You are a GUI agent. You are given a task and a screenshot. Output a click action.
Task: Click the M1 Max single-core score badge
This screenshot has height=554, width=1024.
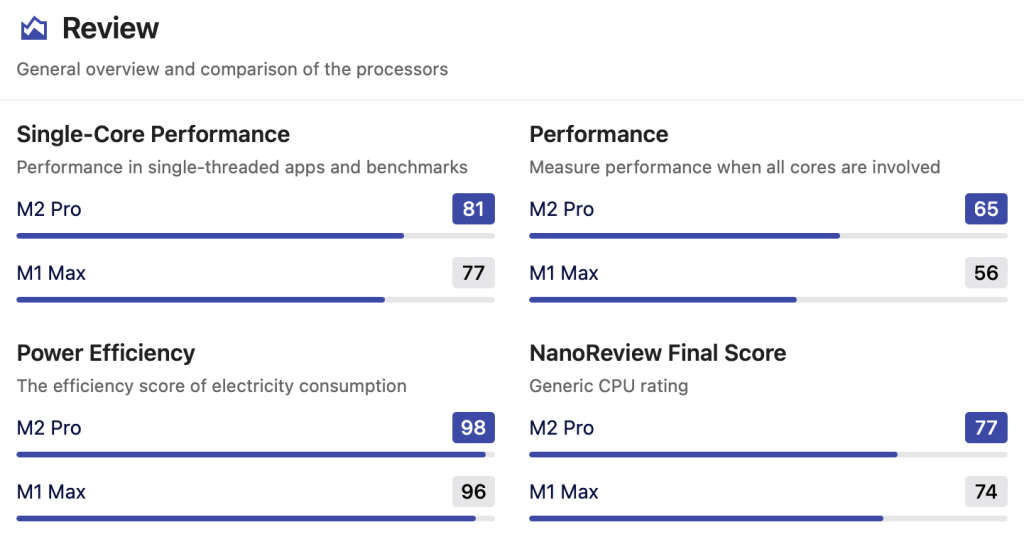(x=473, y=273)
